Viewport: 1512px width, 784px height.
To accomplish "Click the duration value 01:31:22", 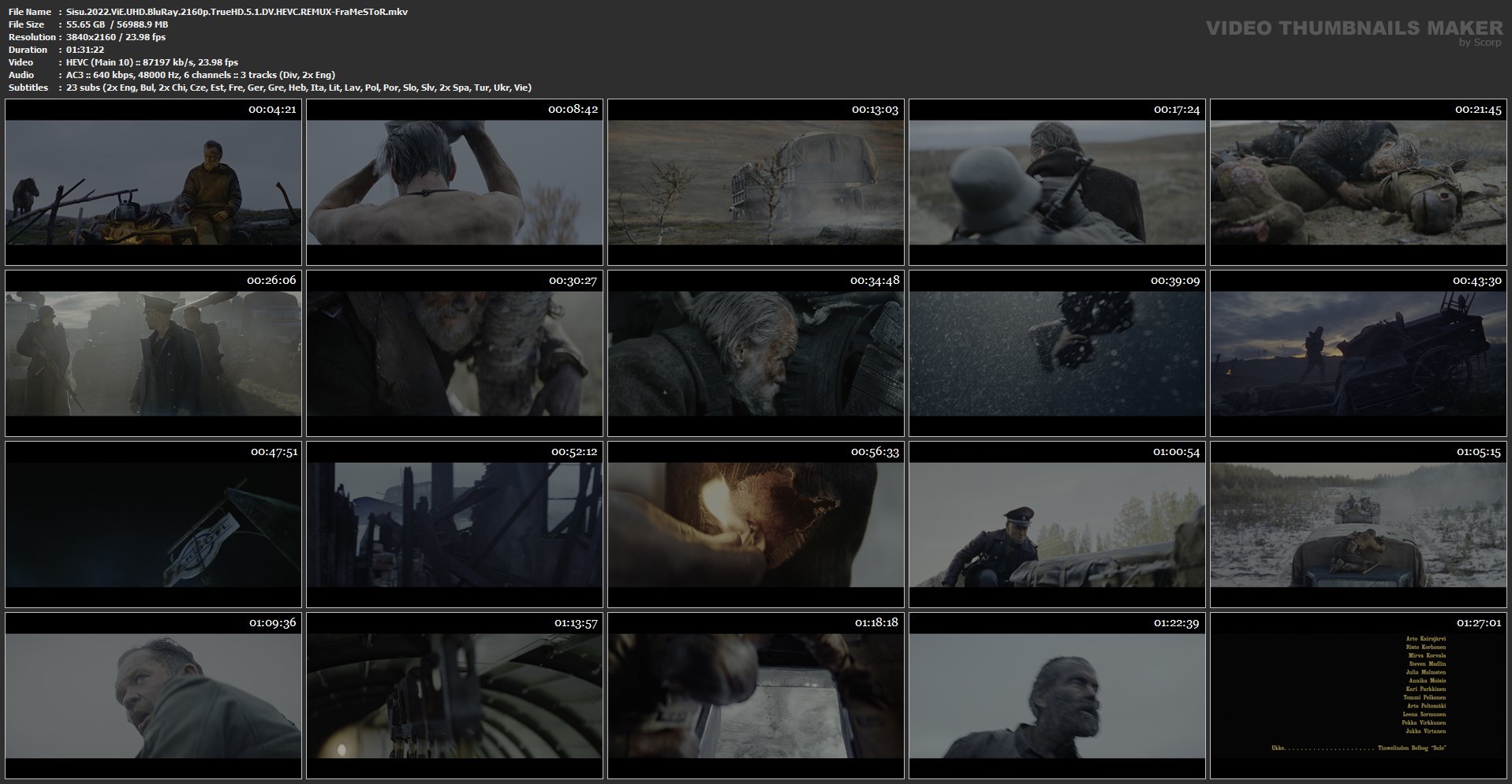I will pyautogui.click(x=85, y=50).
